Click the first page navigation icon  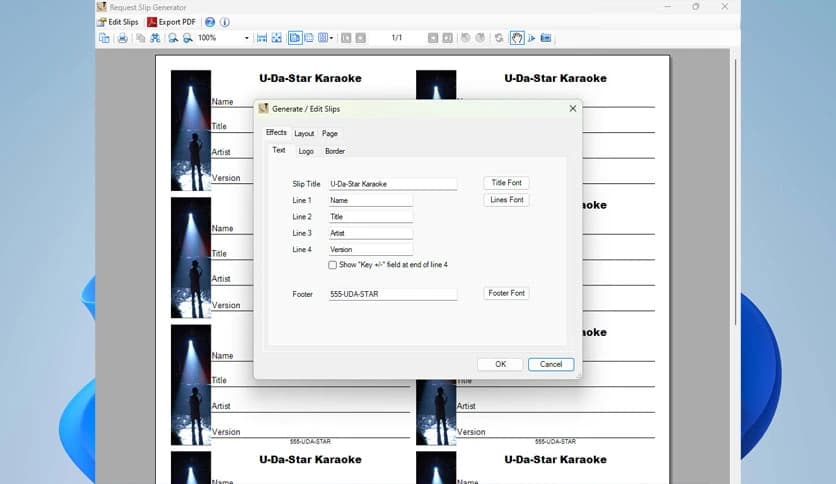[346, 38]
